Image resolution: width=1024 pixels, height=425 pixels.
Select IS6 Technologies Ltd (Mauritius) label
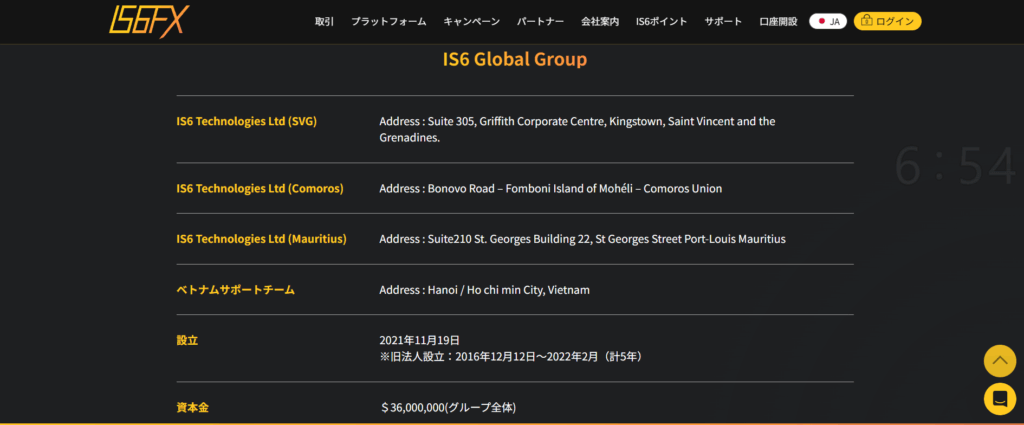pos(261,239)
